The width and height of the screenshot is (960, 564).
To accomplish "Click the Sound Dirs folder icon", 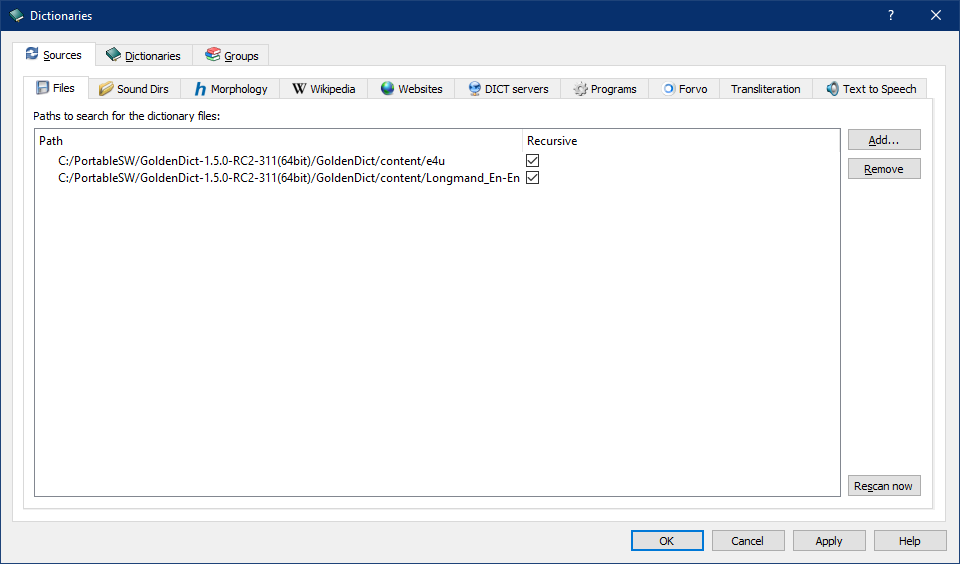I will (x=106, y=89).
